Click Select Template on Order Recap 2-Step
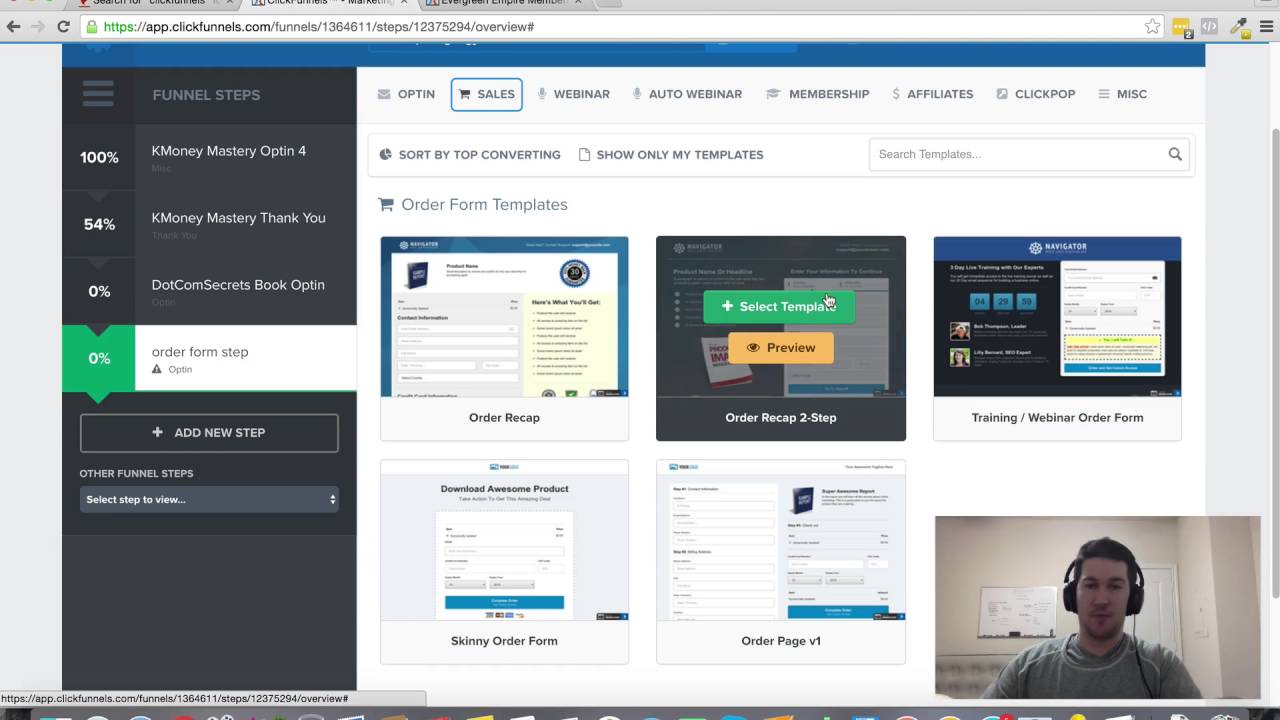The width and height of the screenshot is (1280, 720). click(x=779, y=307)
